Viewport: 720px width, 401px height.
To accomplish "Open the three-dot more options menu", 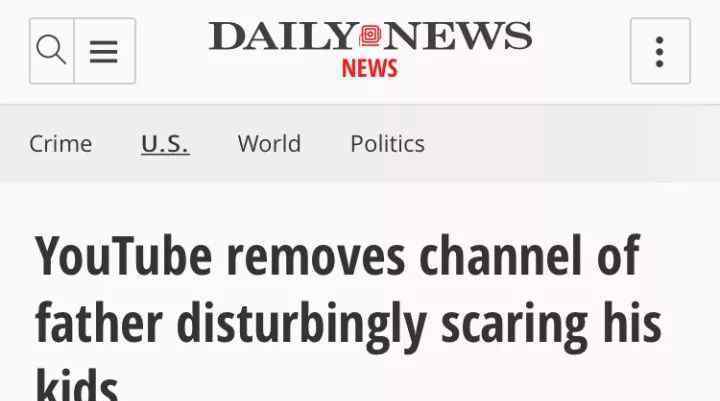I will pos(660,51).
